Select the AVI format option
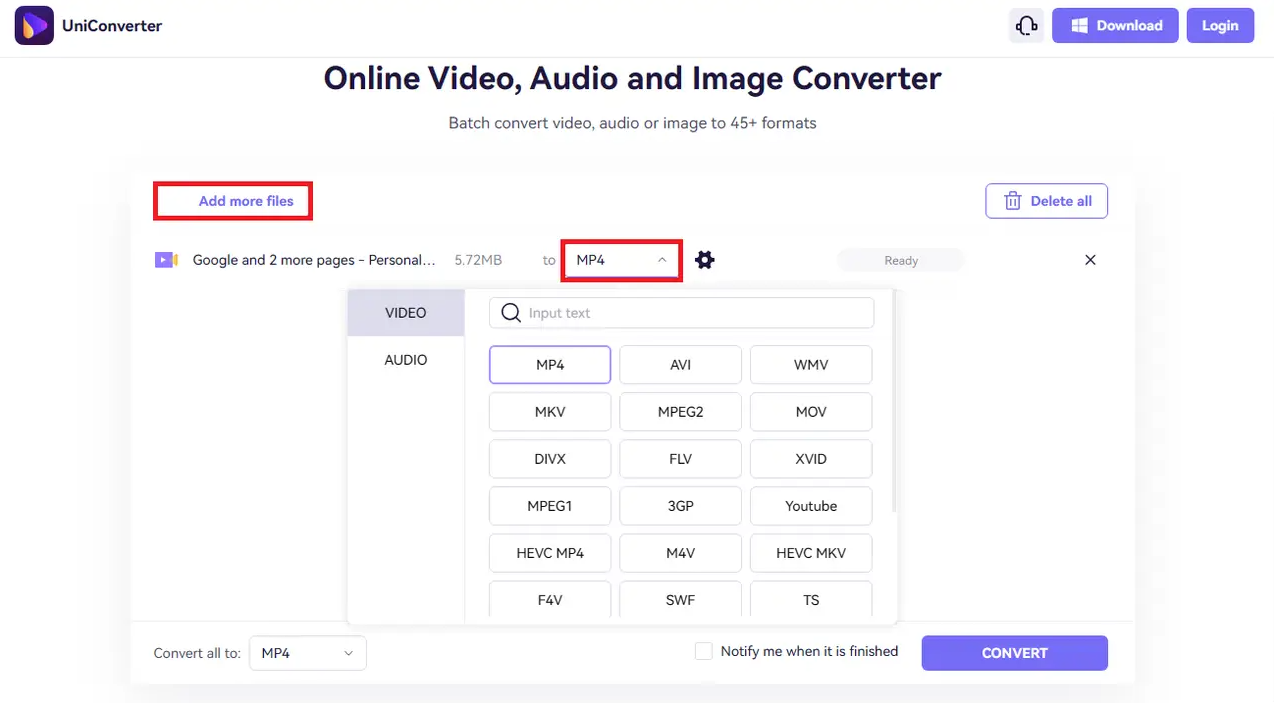The image size is (1274, 703). [x=681, y=365]
